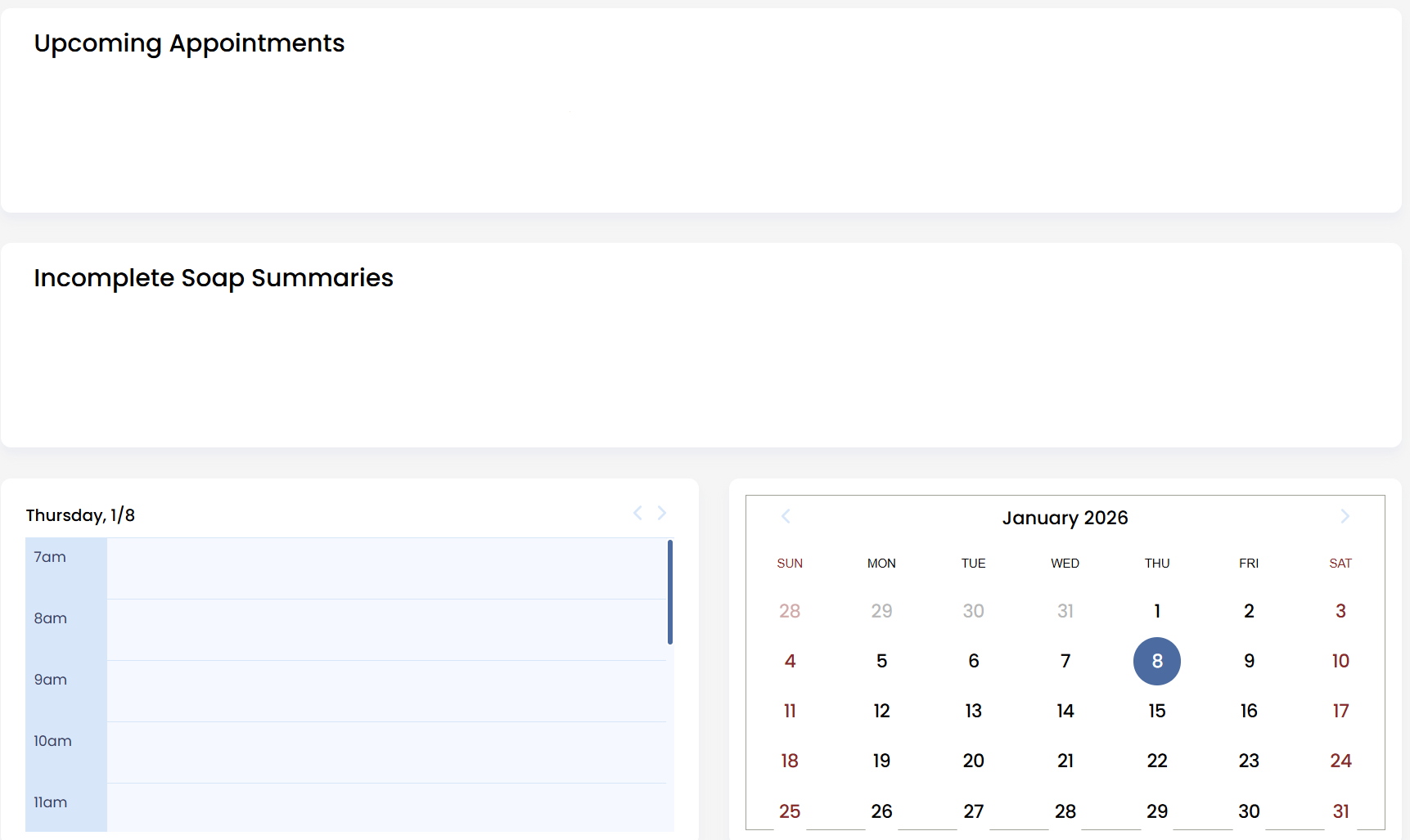The width and height of the screenshot is (1410, 840).
Task: Choose January 20 from the calendar
Action: point(973,761)
